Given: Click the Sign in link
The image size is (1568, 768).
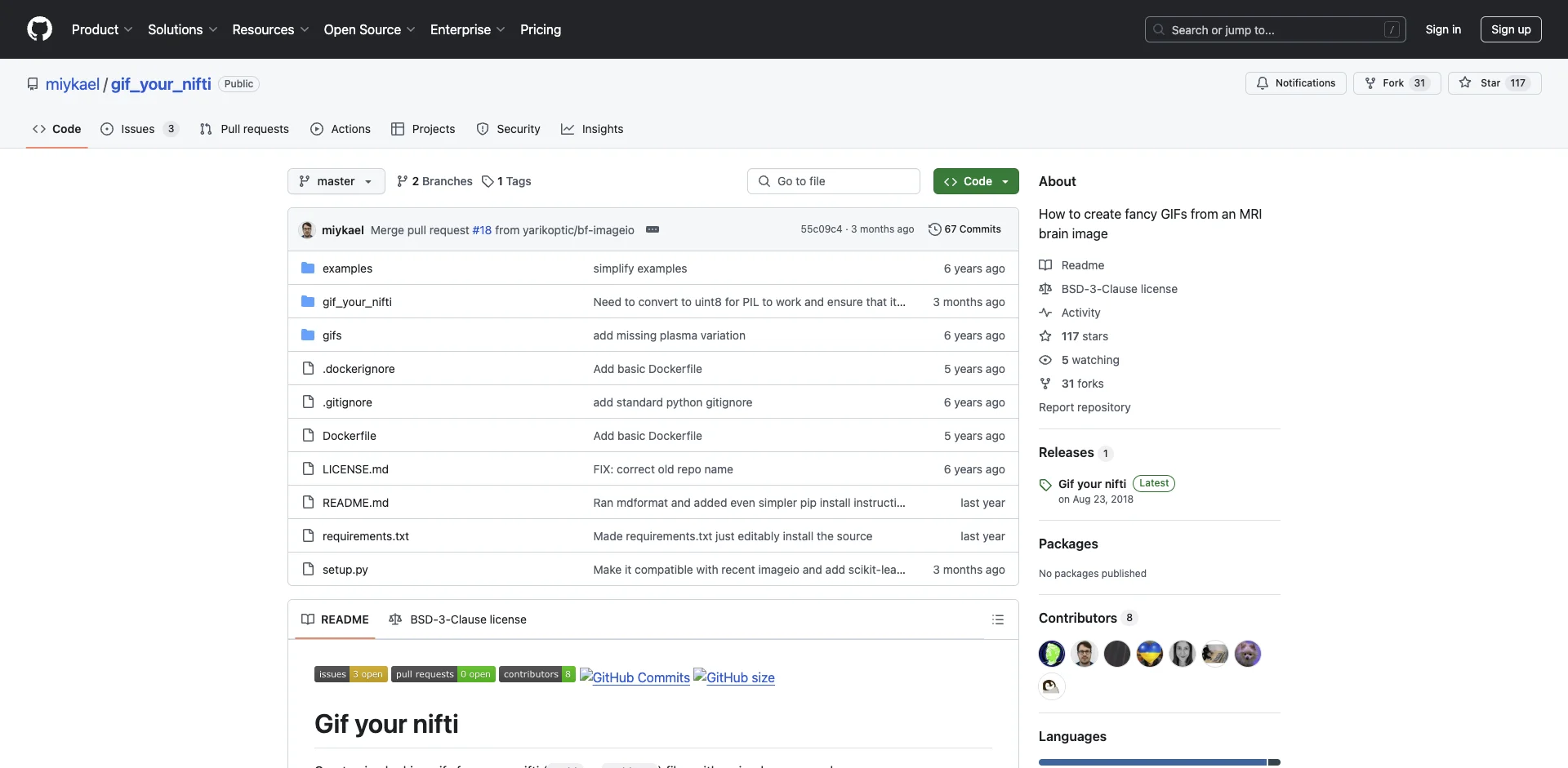Looking at the screenshot, I should coord(1443,29).
